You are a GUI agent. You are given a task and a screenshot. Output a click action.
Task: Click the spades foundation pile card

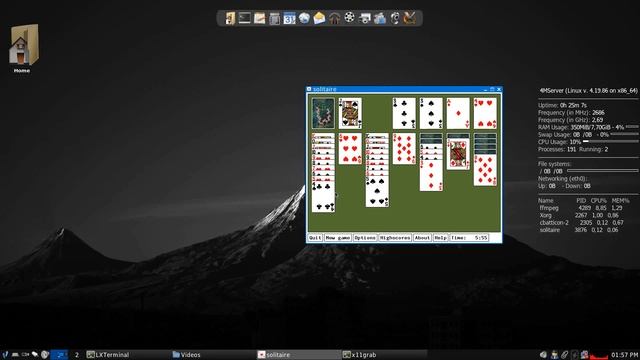point(431,113)
